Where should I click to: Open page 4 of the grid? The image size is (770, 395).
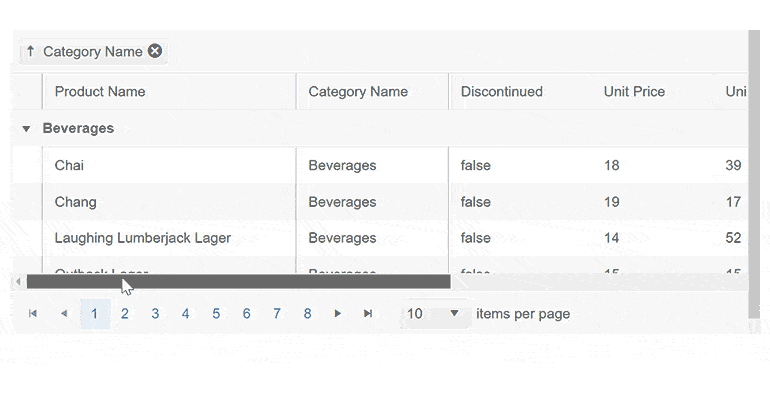tap(186, 313)
